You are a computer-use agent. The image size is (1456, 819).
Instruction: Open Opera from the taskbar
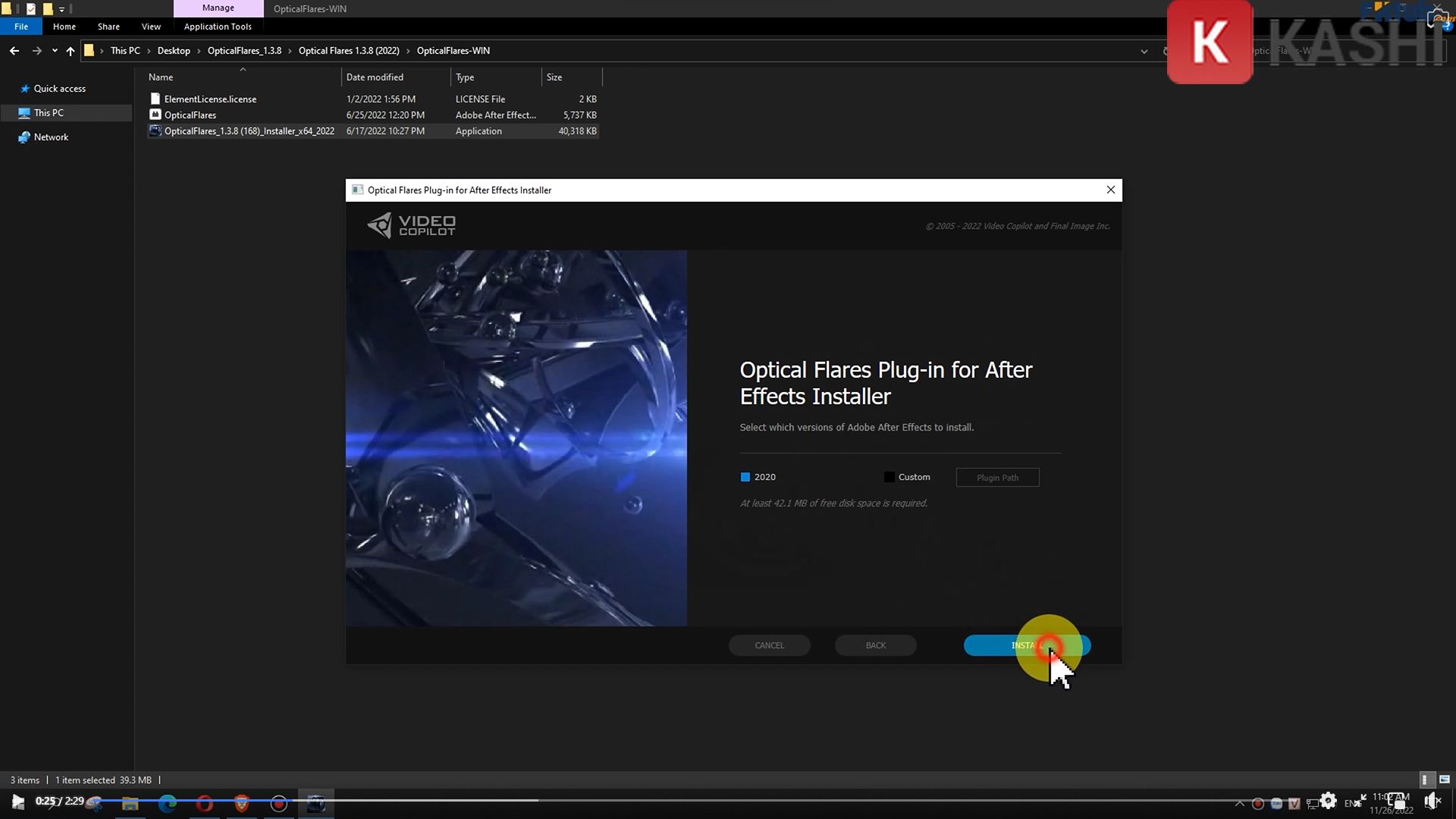coord(205,802)
